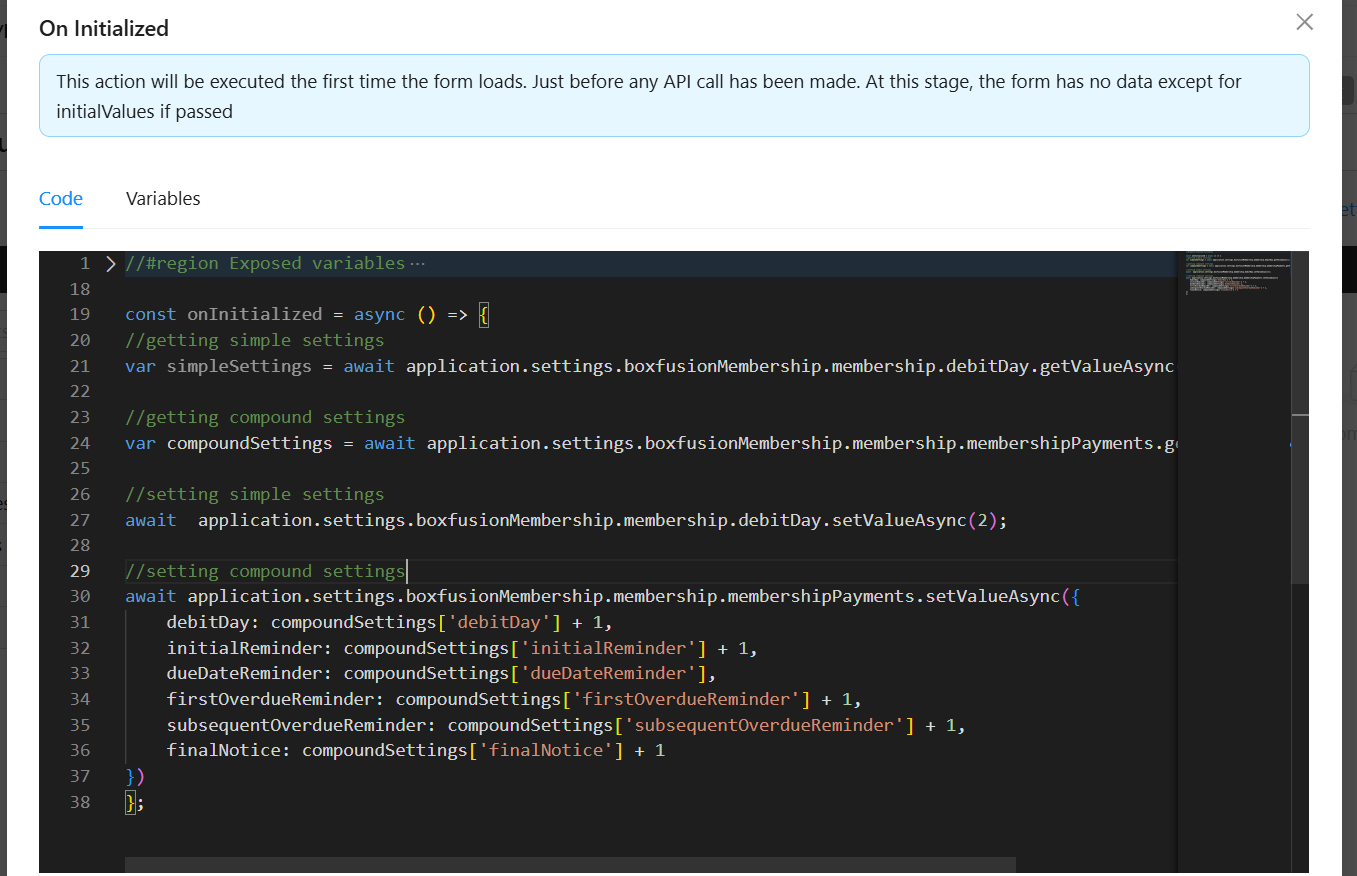Click line number 38 in the gutter

pyautogui.click(x=80, y=802)
